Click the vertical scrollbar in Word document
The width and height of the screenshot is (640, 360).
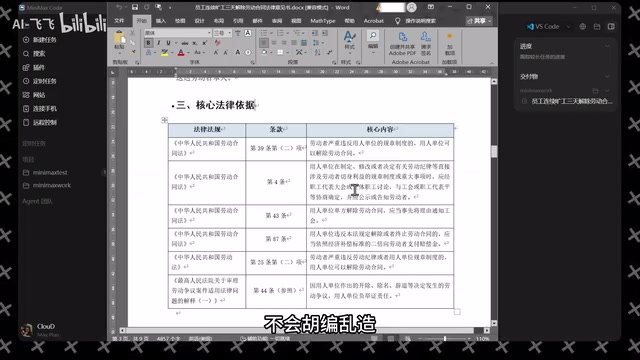[494, 151]
